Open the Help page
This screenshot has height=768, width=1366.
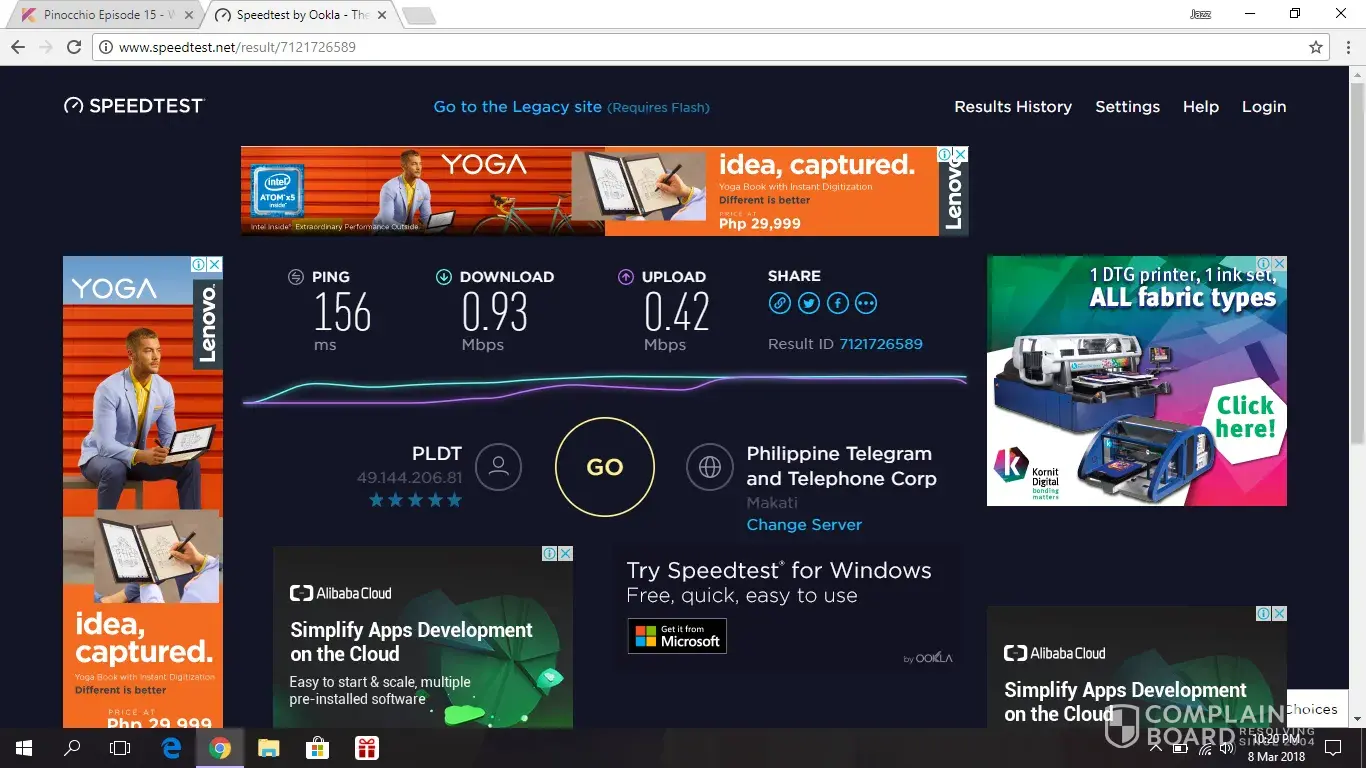click(1201, 107)
